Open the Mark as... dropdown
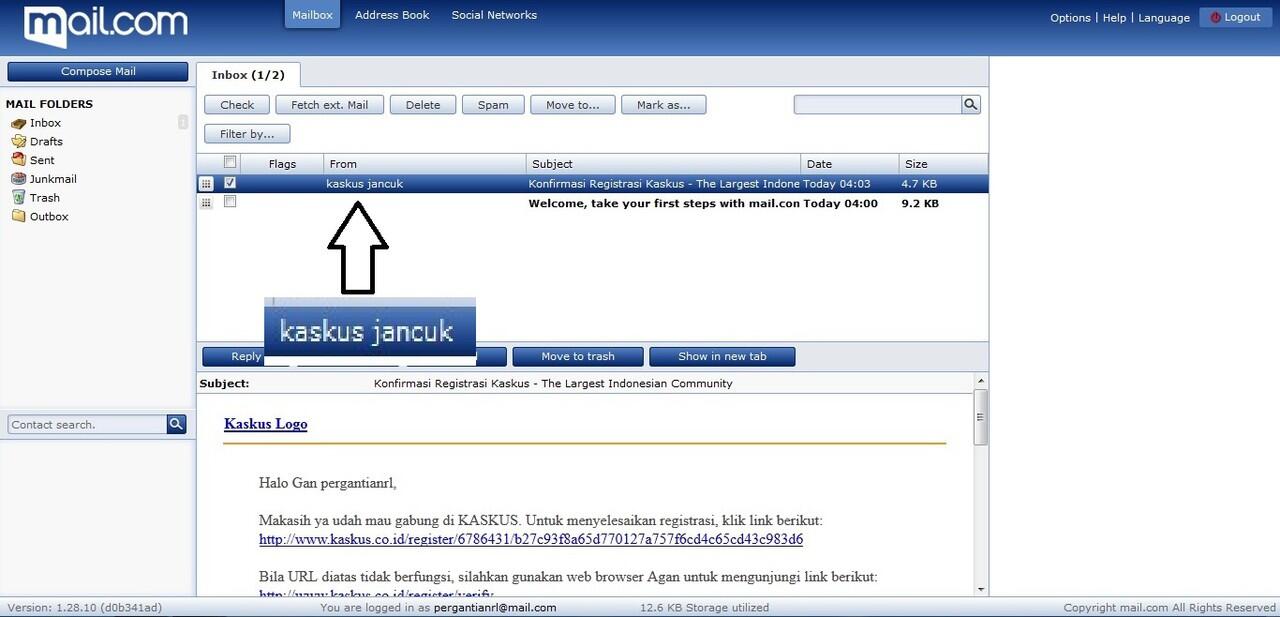This screenshot has width=1280, height=617. 664,105
